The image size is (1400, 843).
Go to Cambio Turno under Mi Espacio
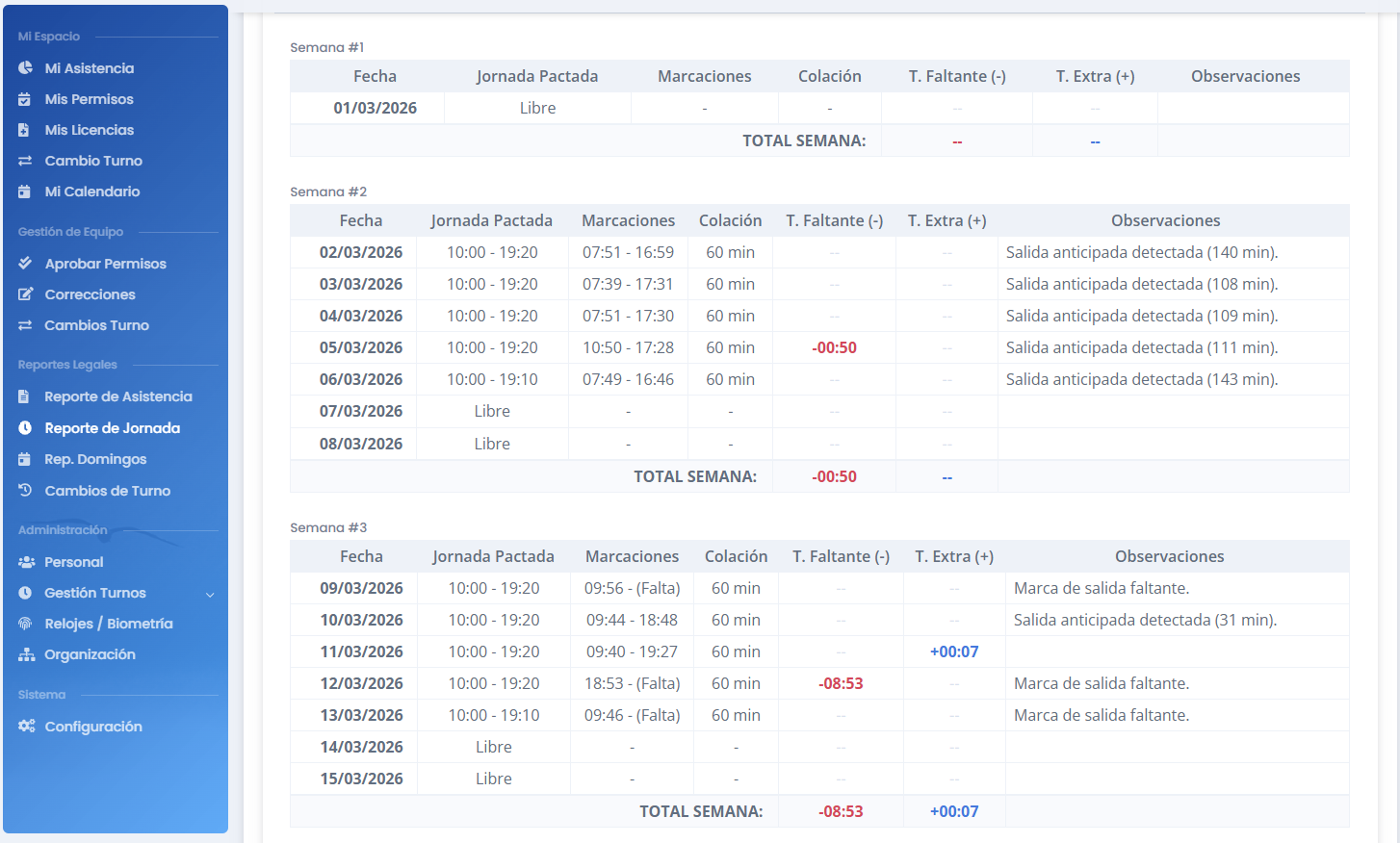click(x=93, y=161)
